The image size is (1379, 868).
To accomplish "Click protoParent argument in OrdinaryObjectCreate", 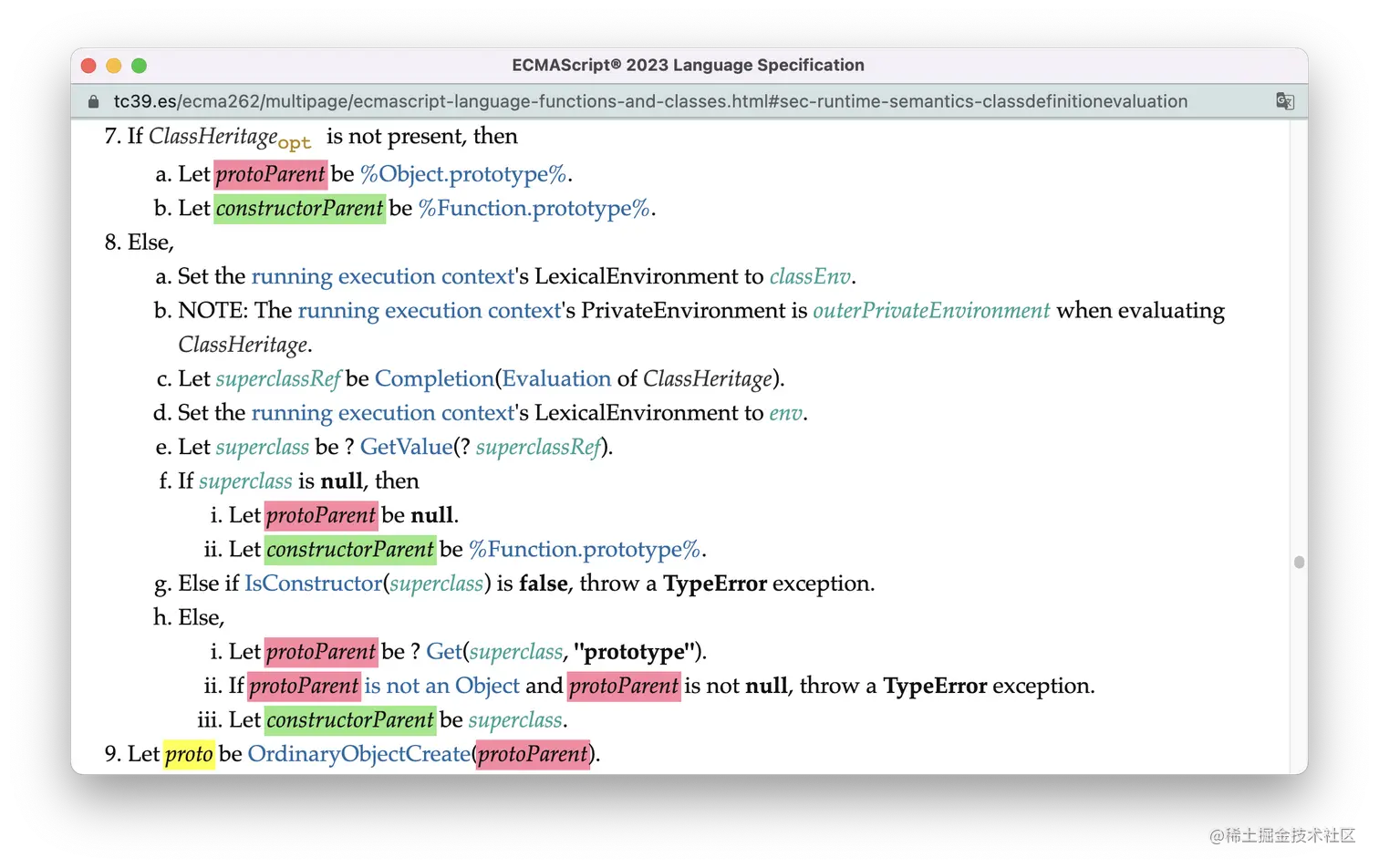I will pos(533,755).
